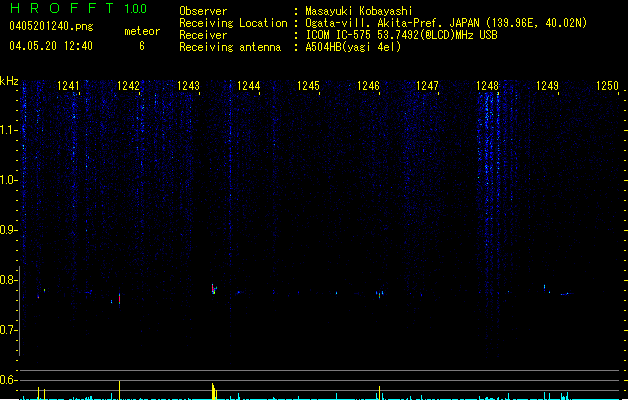Viewport: 629px width, 400px height.
Task: Click the 1245 time marker
Action: (x=308, y=85)
